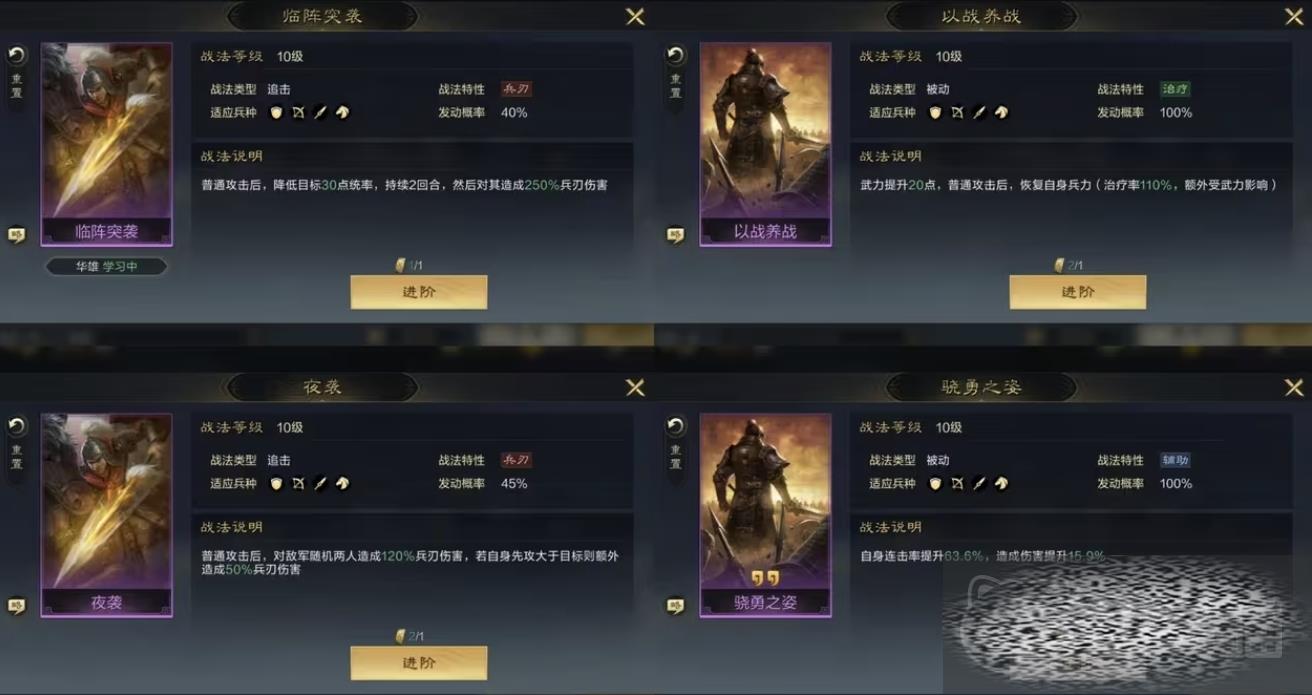Click shield troop icon in 临阵突袭 panel
Image resolution: width=1312 pixels, height=695 pixels.
(x=276, y=113)
